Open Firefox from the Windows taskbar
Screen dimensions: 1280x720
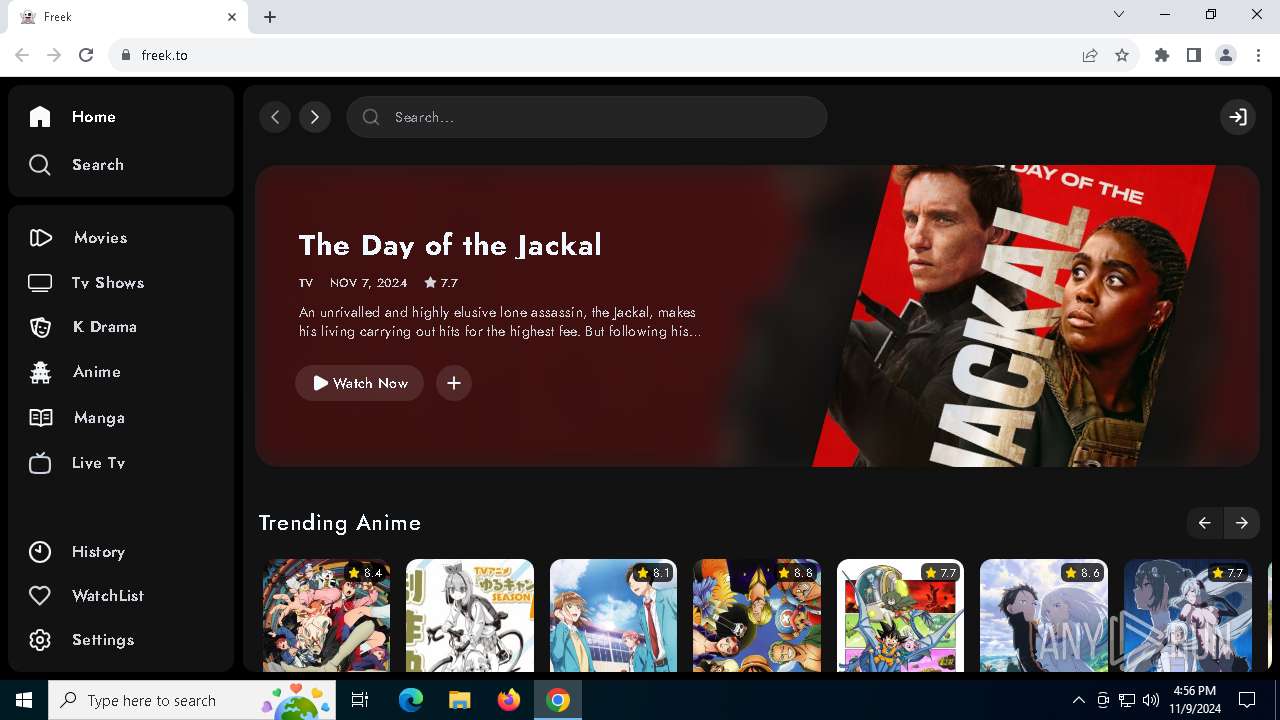click(509, 700)
